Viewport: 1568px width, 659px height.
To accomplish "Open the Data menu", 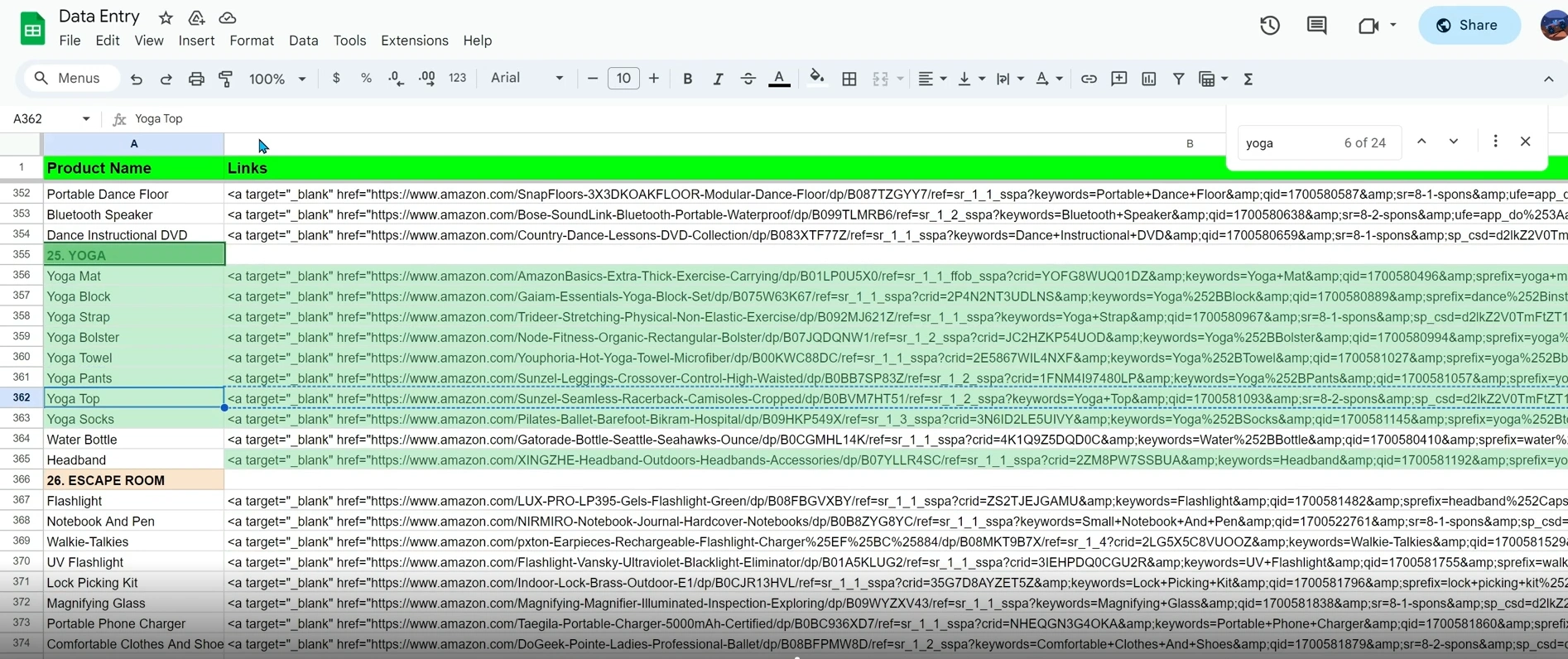I will point(304,41).
